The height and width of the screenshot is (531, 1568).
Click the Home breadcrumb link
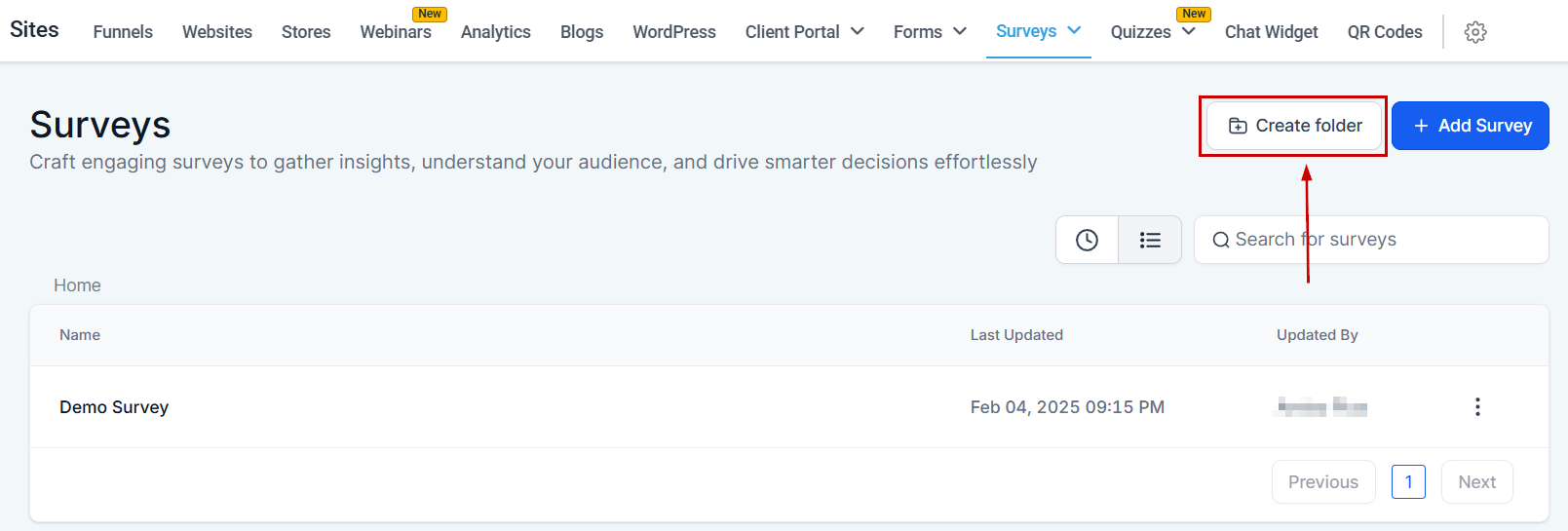pyautogui.click(x=77, y=285)
